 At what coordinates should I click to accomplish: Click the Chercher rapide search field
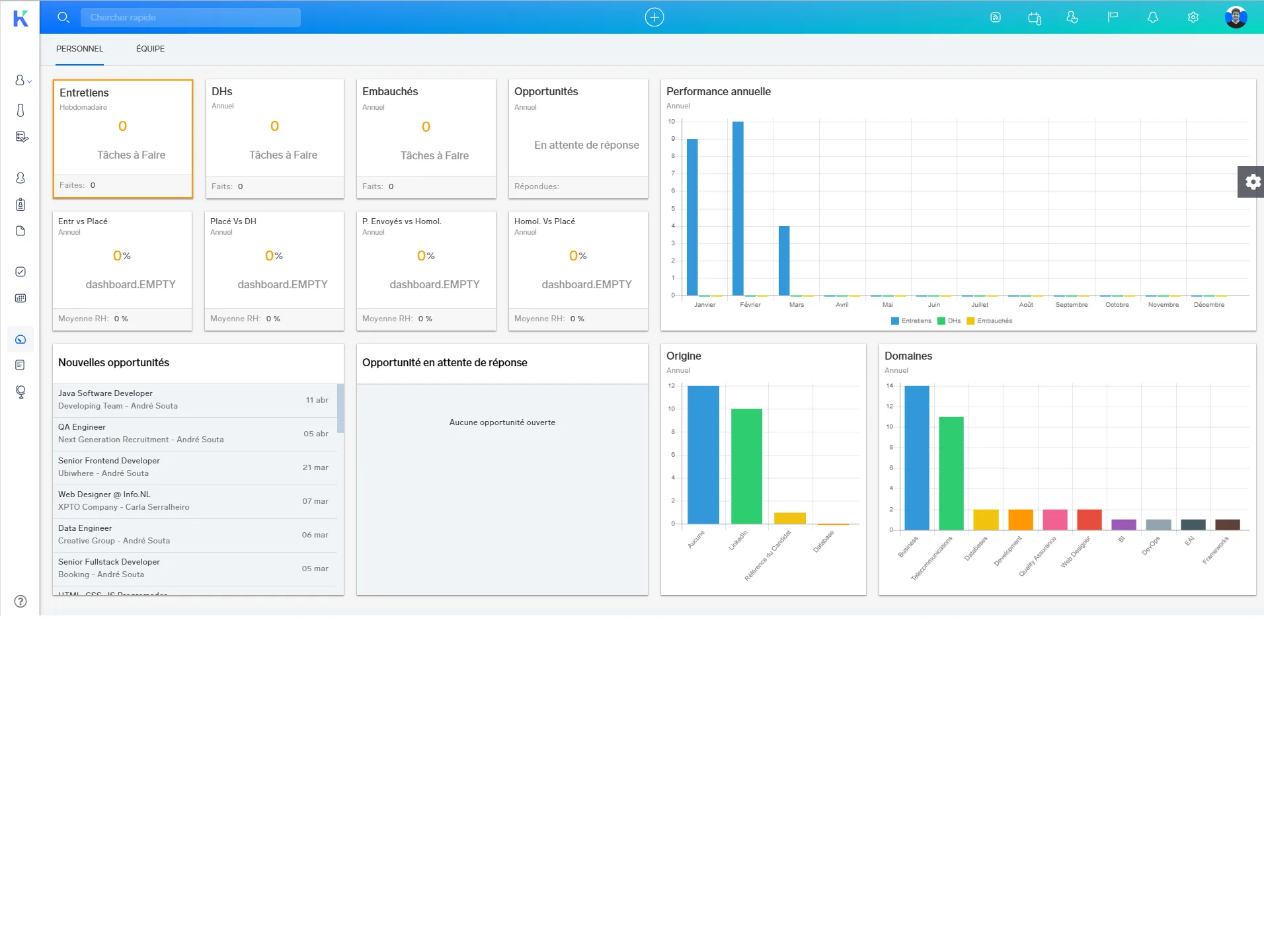190,17
